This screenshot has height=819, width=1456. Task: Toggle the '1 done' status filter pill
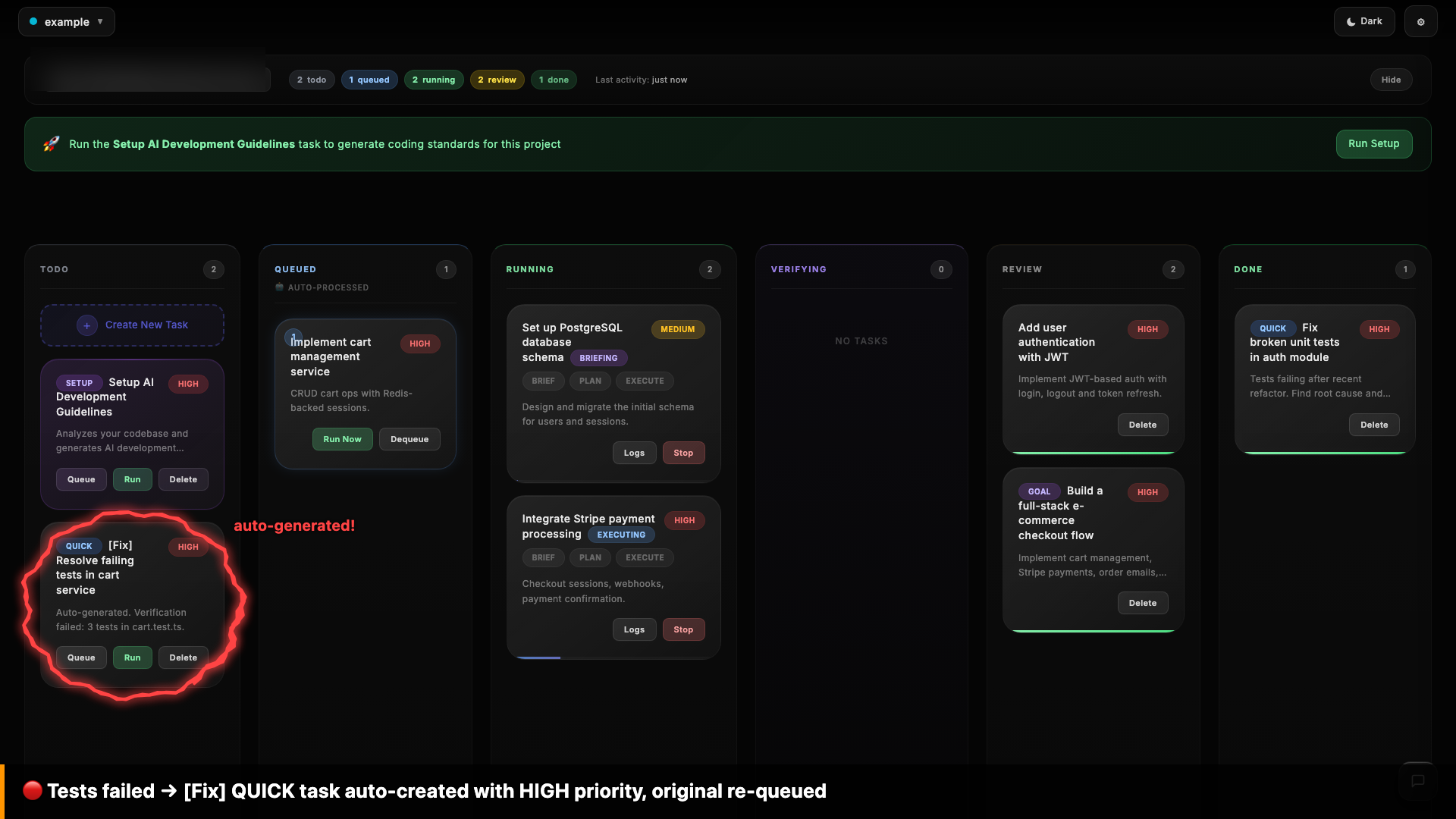click(554, 80)
